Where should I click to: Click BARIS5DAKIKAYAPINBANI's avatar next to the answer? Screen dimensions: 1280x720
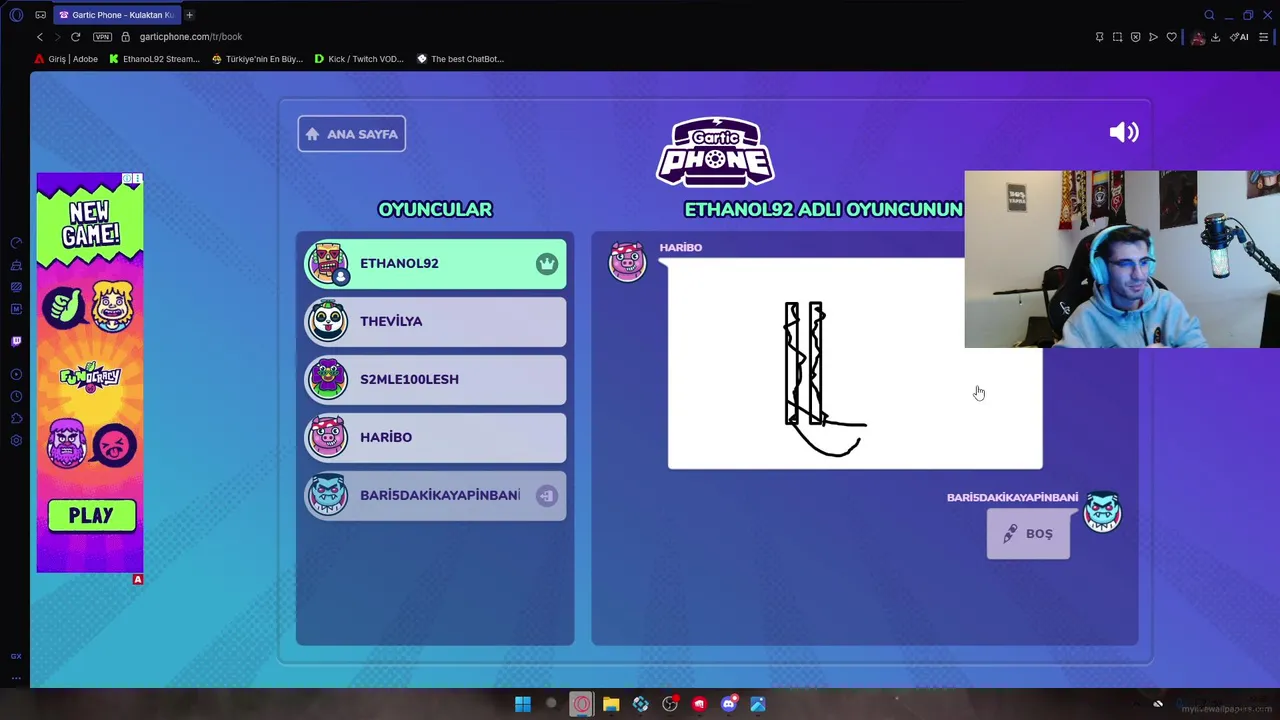tap(1102, 513)
